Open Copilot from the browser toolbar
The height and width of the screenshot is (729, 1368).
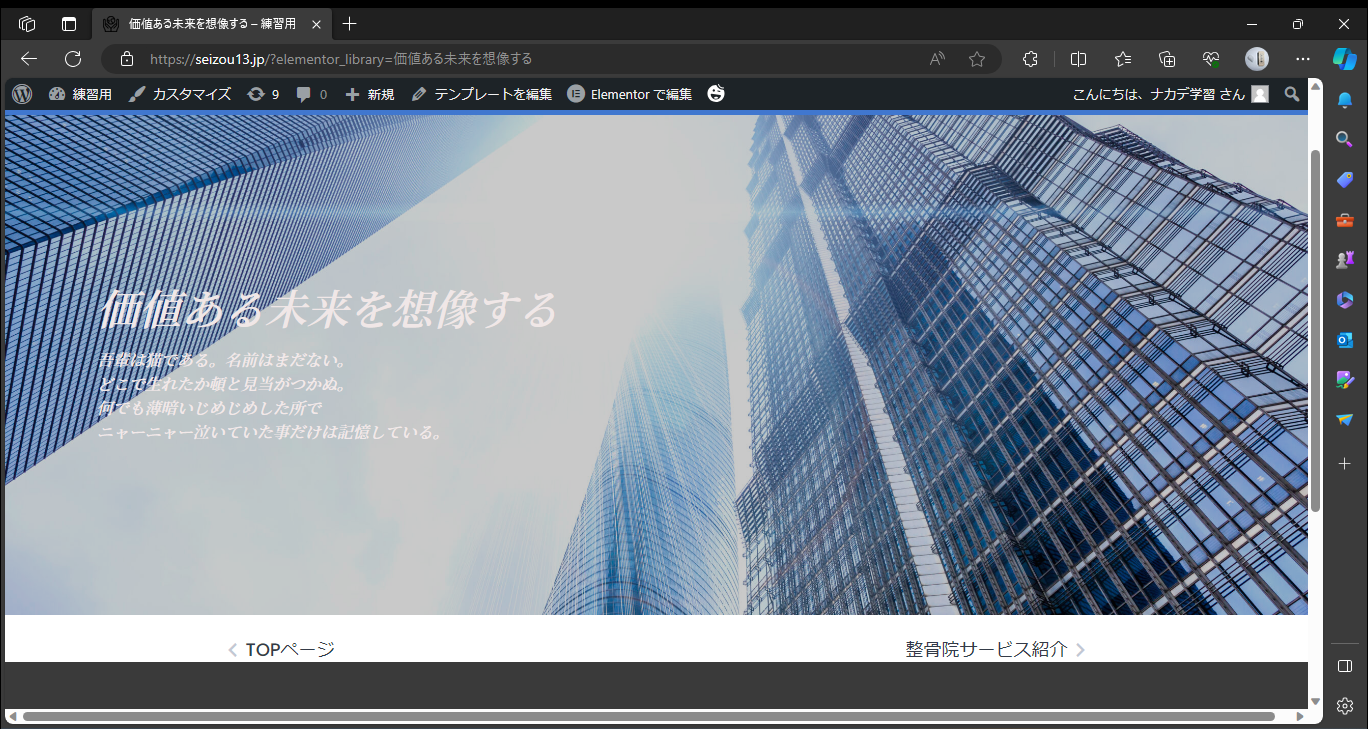[1345, 59]
